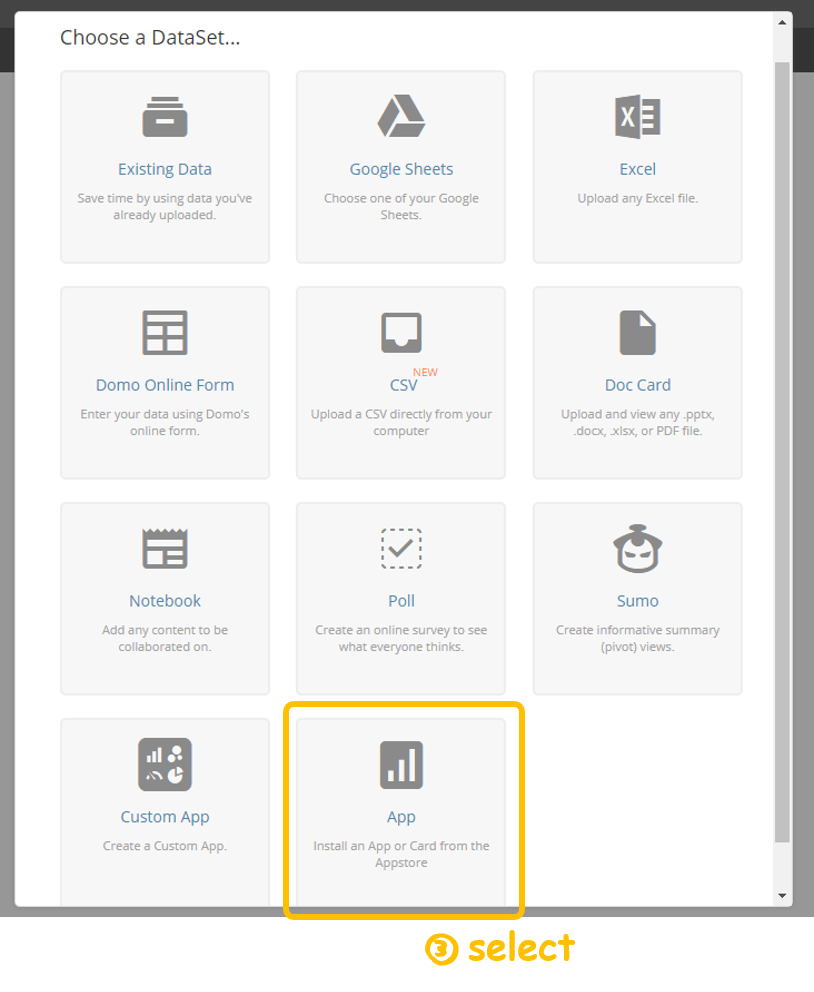Click 'Create informative summary (pivot) views.'
The image size is (814, 992).
tap(638, 638)
